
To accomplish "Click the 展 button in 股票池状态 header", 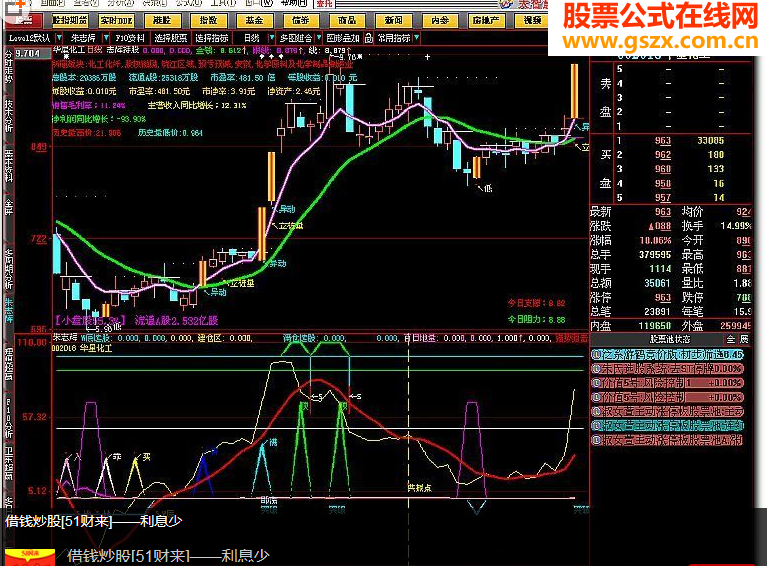I will [744, 339].
